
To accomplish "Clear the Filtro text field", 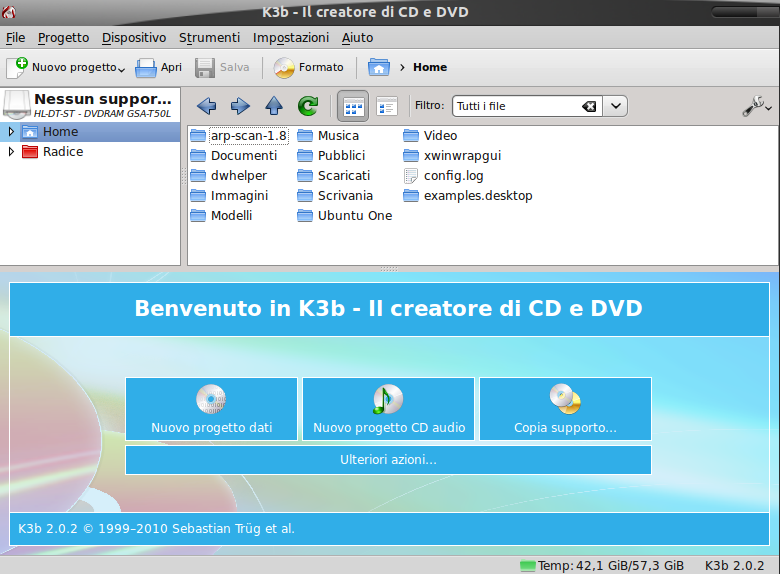I will 589,106.
